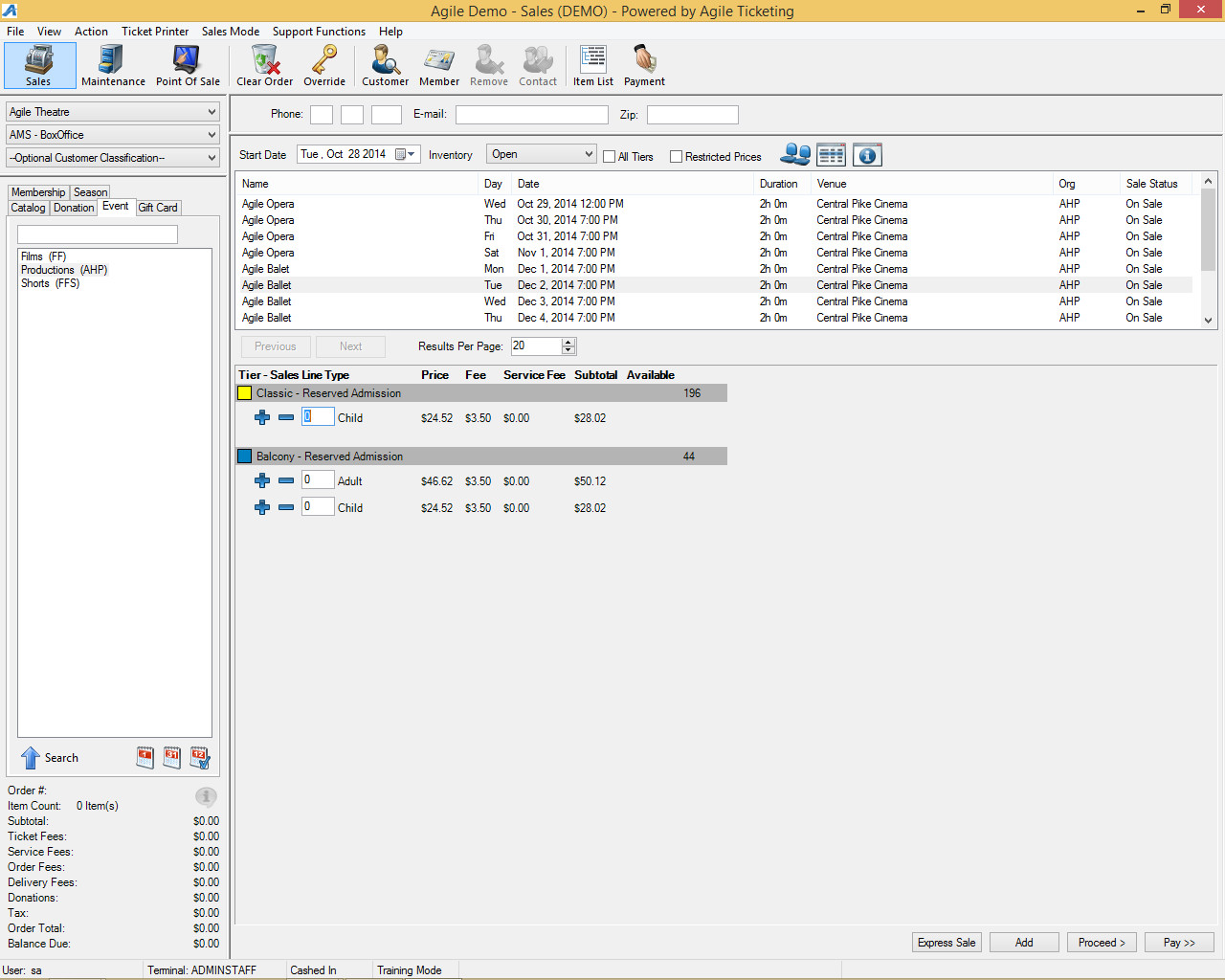Image resolution: width=1225 pixels, height=980 pixels.
Task: Switch to Point Of Sale
Action: (188, 65)
